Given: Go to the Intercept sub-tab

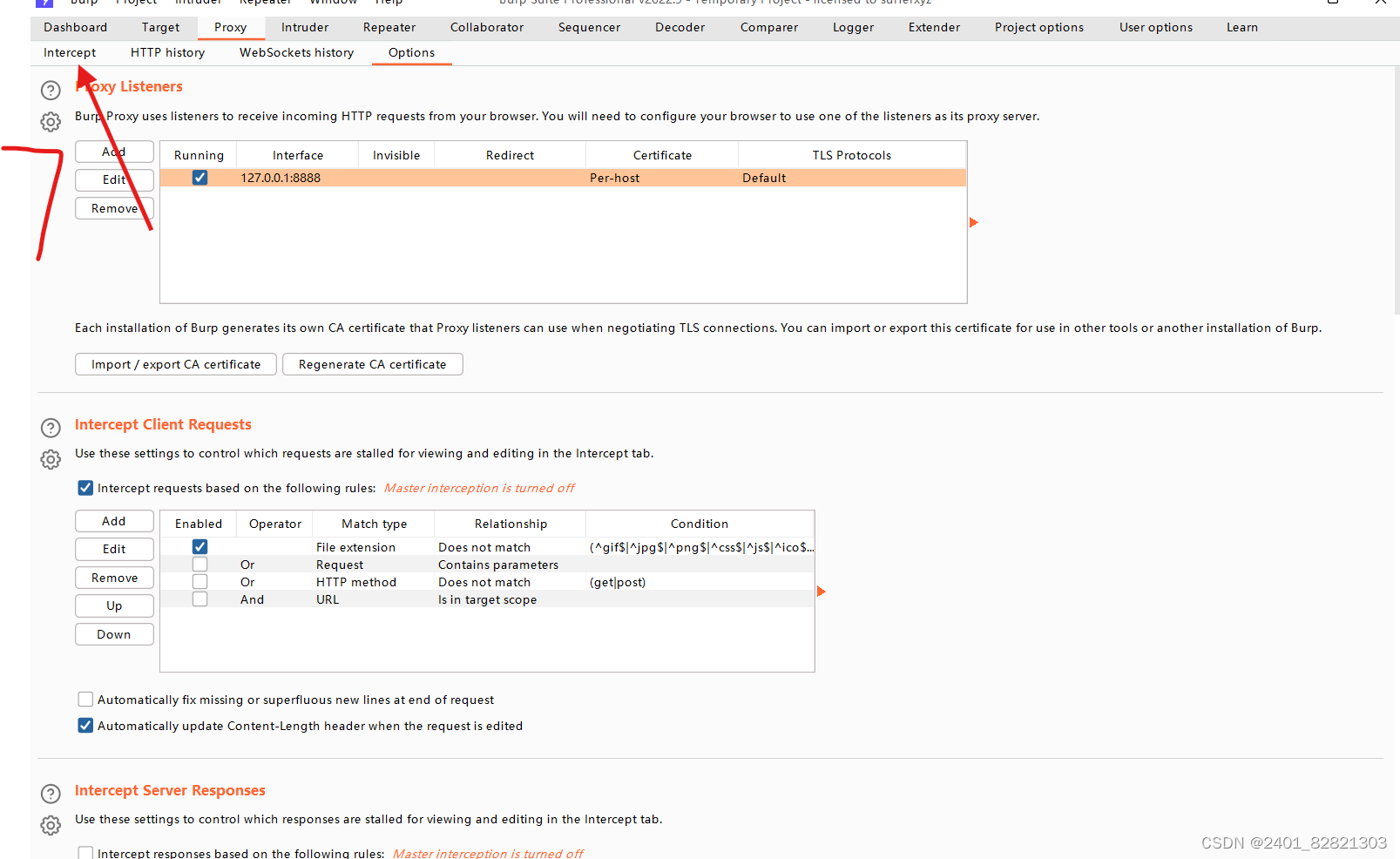Looking at the screenshot, I should pos(70,52).
